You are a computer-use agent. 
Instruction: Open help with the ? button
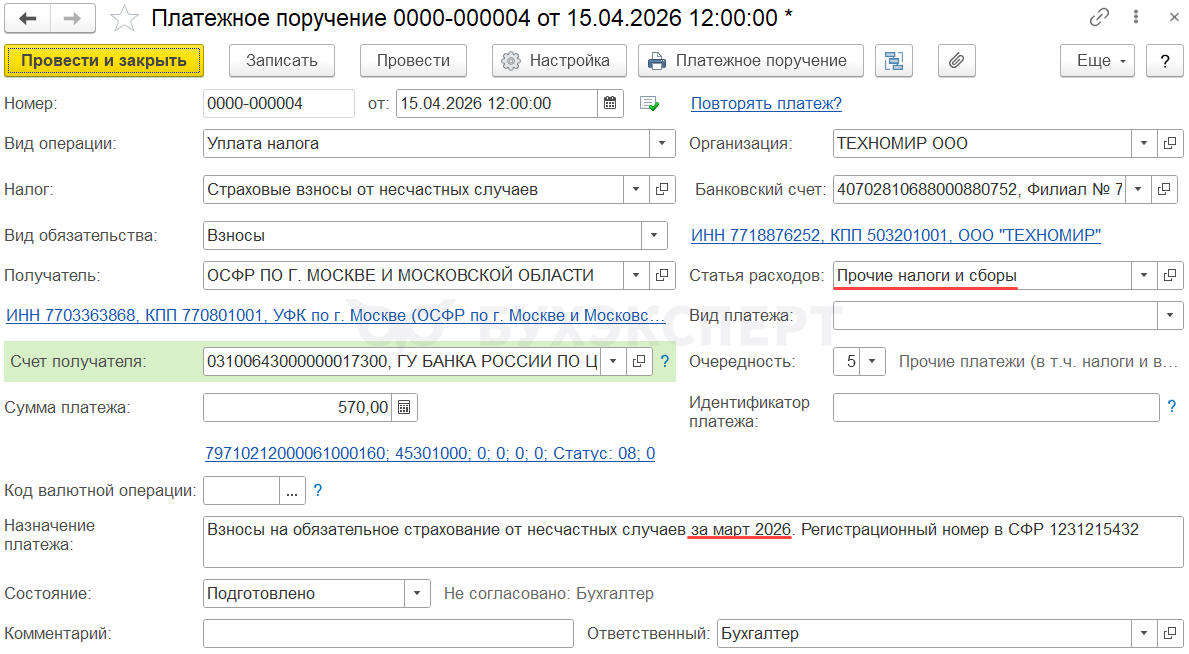(x=1165, y=61)
